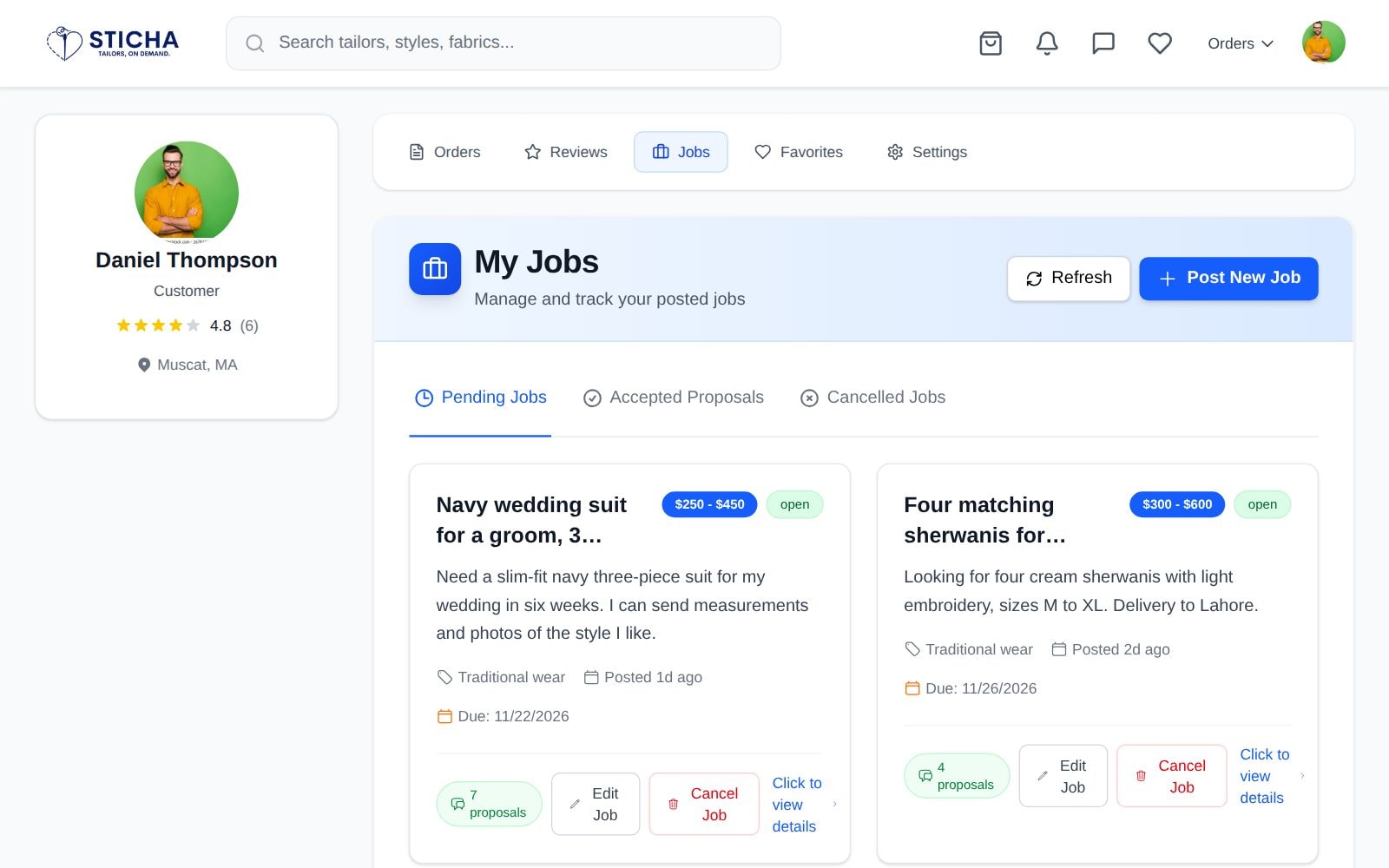The width and height of the screenshot is (1389, 868).
Task: Switch to Cancelled Jobs tab
Action: pos(872,398)
